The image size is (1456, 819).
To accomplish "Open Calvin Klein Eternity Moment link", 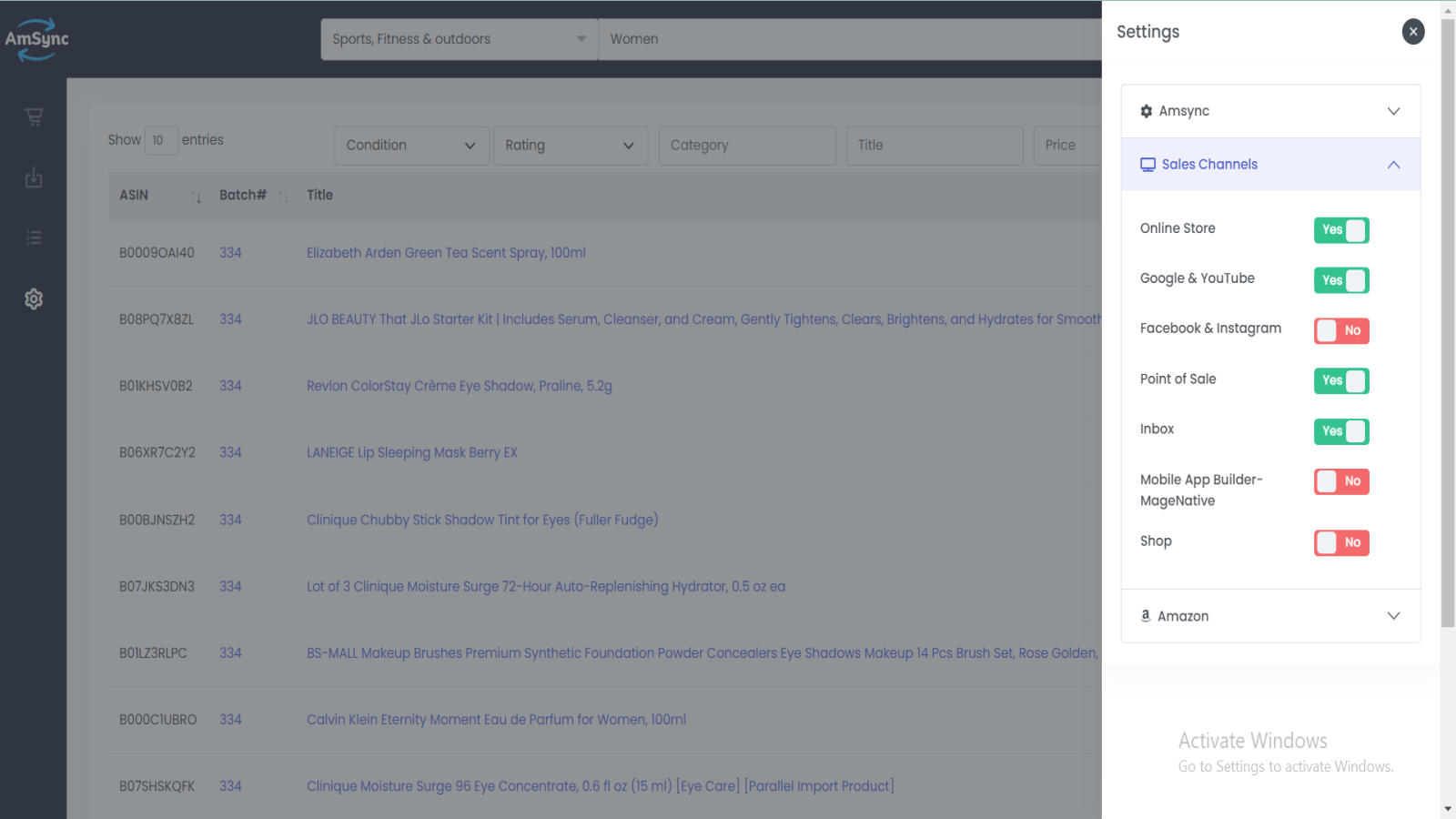I will point(496,720).
